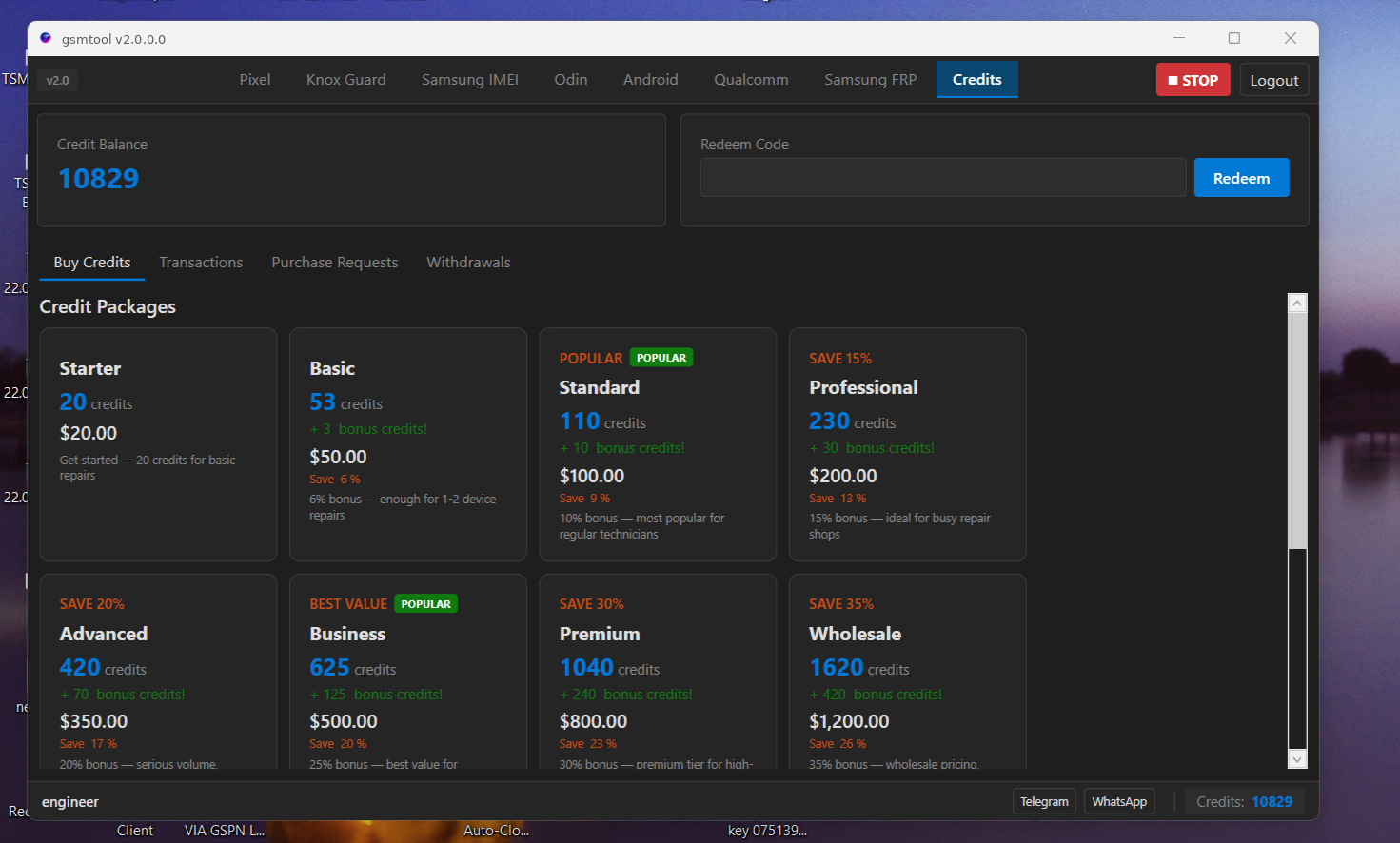Show the Withdrawals sub-tab
Screen dimensions: 1400x843
pyautogui.click(x=468, y=263)
